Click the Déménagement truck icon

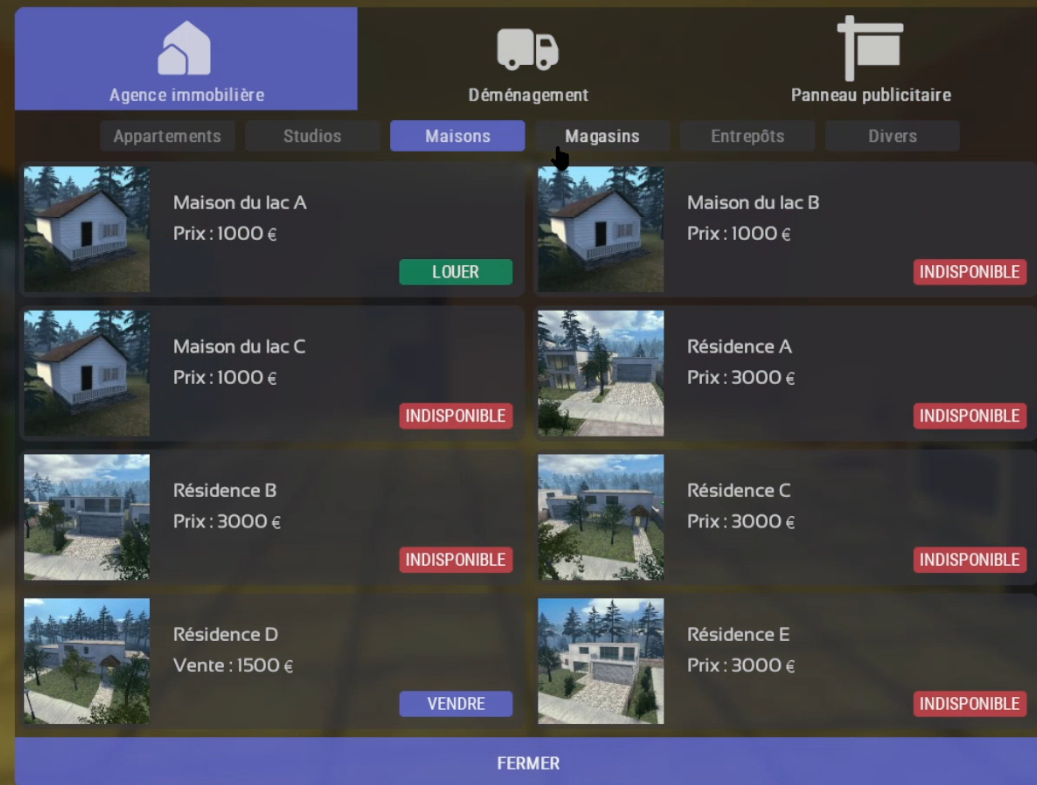point(528,48)
